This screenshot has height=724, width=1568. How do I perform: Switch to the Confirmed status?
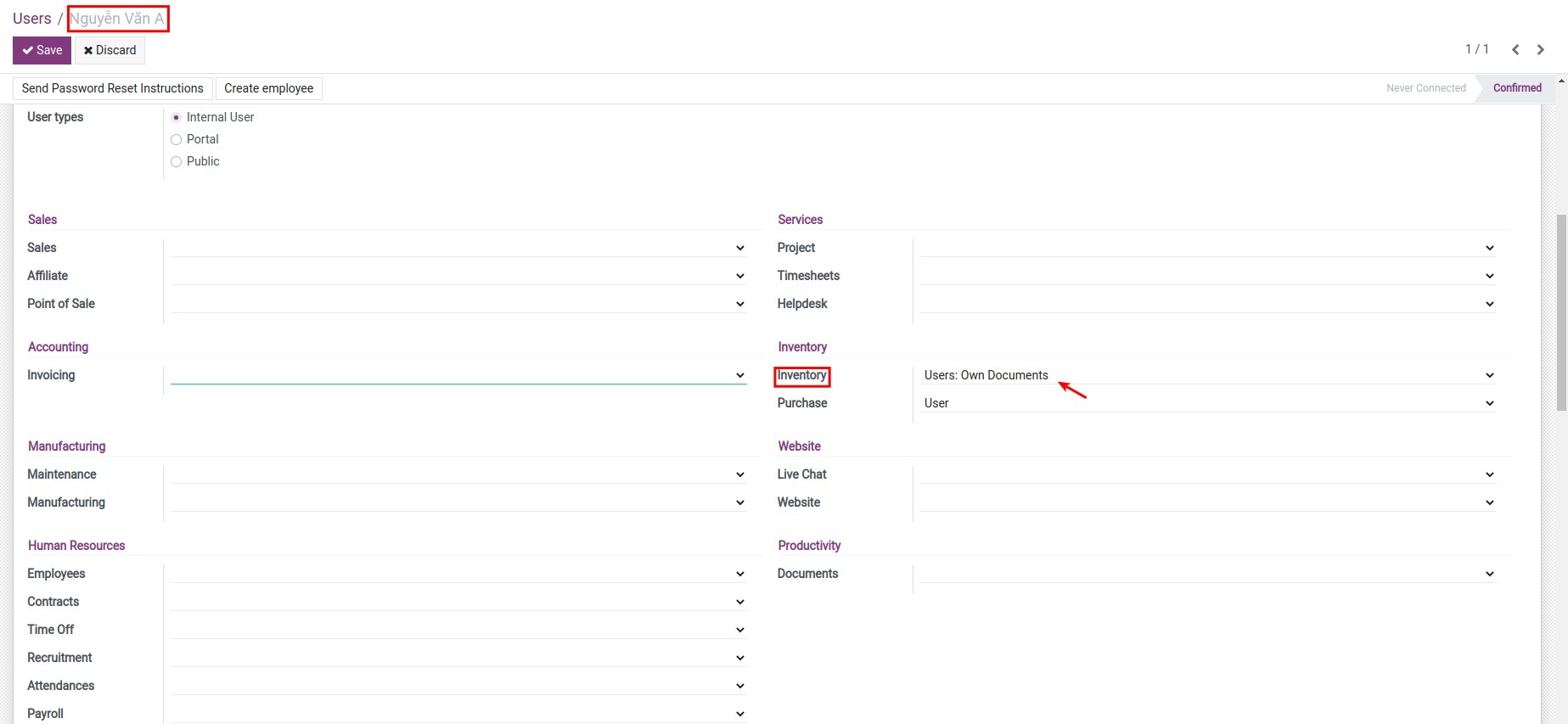pyautogui.click(x=1516, y=88)
